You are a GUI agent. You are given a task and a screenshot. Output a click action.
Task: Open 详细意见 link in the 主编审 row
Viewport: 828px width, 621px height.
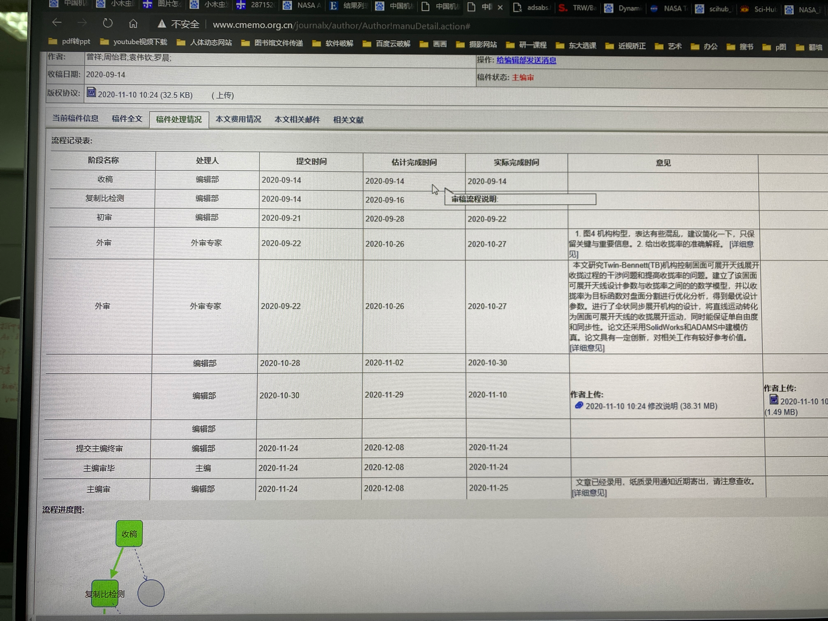(x=588, y=493)
